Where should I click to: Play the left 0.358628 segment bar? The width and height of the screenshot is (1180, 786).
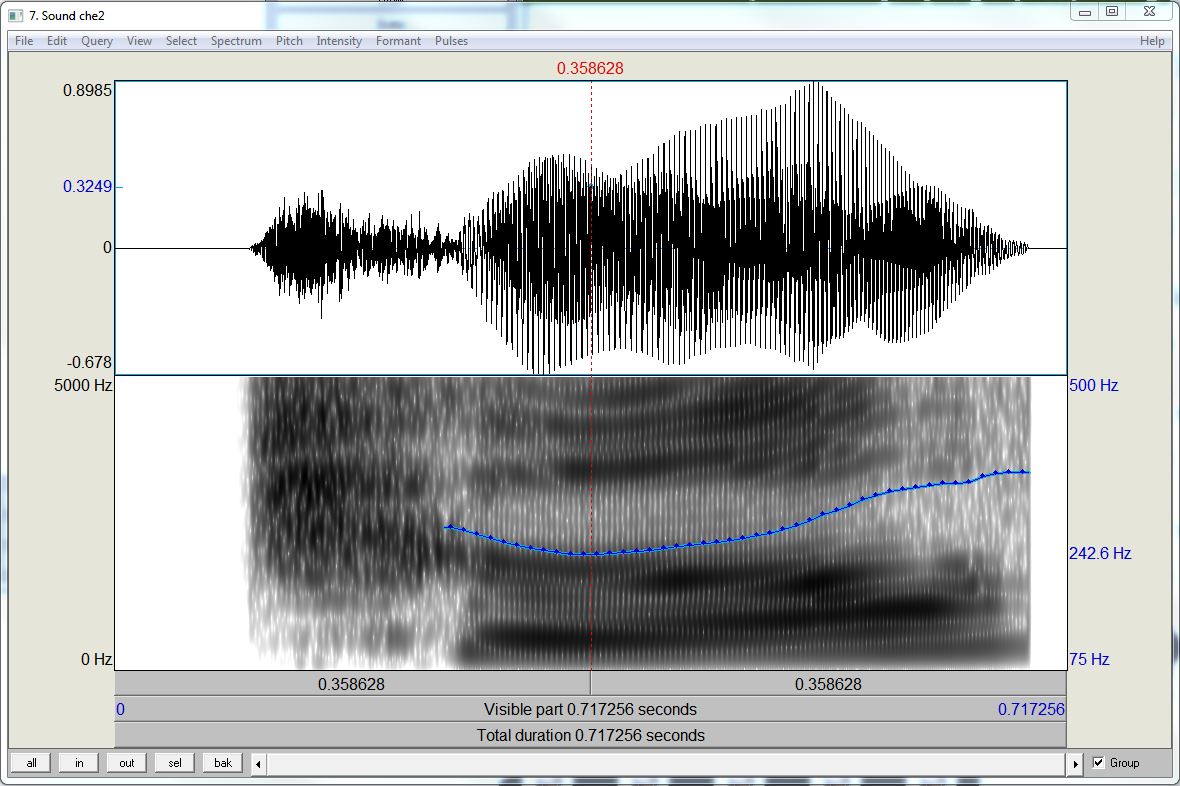(x=352, y=684)
